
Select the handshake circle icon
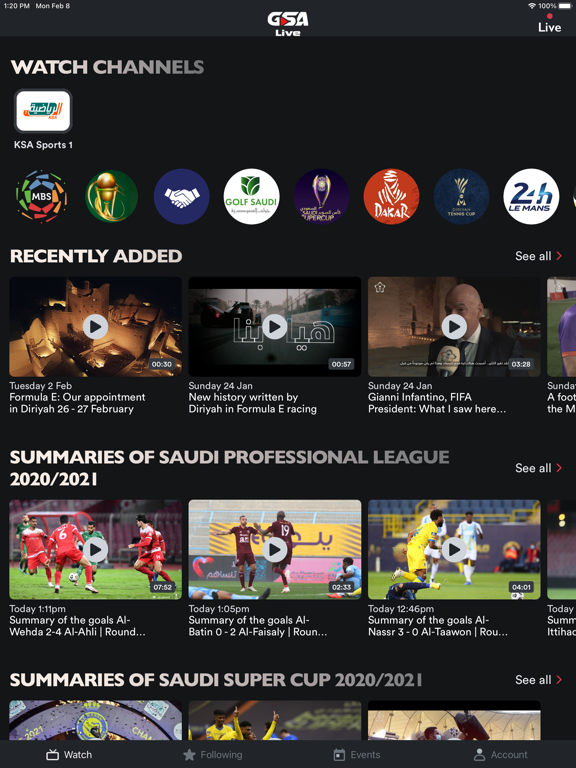[182, 196]
